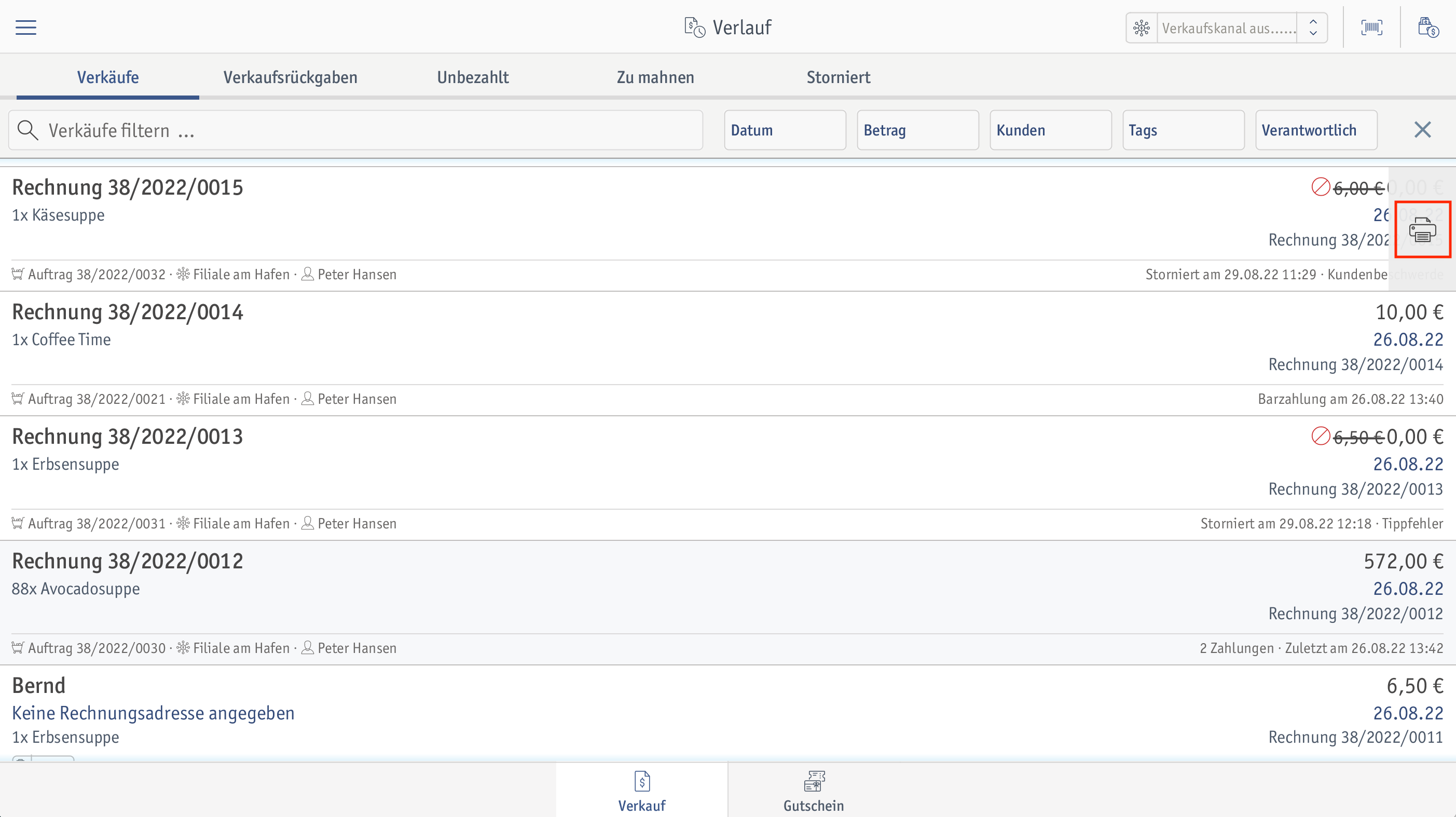
Task: Click Peter Hansen in Rechnung 0013 row
Action: pyautogui.click(x=357, y=524)
